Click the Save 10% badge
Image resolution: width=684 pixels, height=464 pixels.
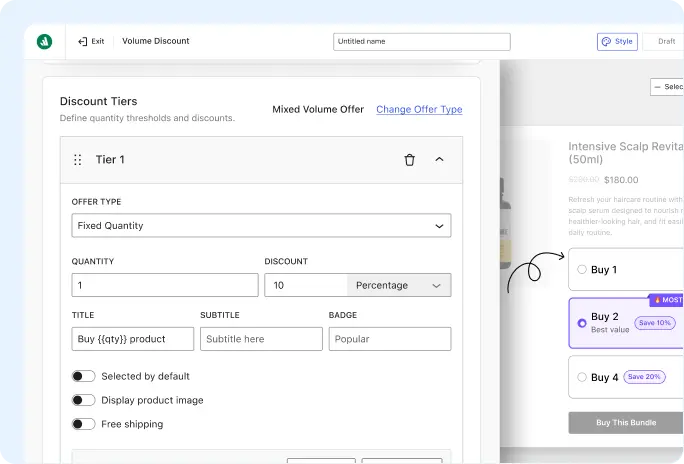(655, 323)
